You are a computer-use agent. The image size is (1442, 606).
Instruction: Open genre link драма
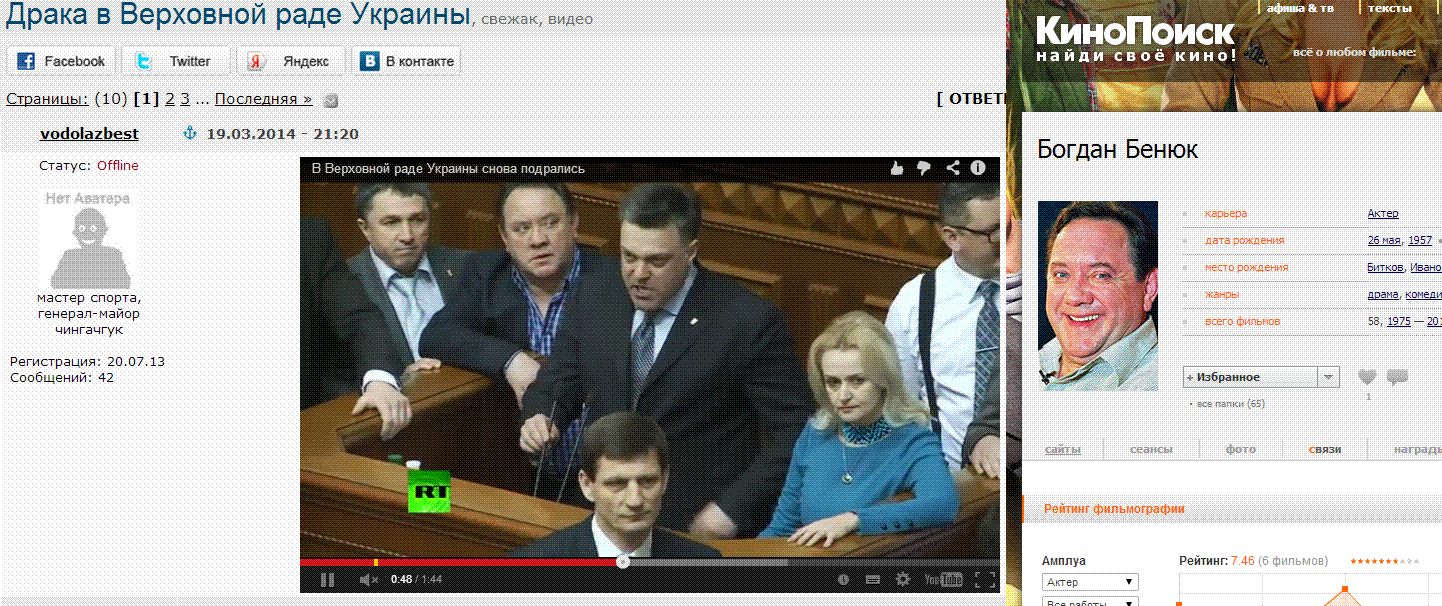click(1384, 294)
